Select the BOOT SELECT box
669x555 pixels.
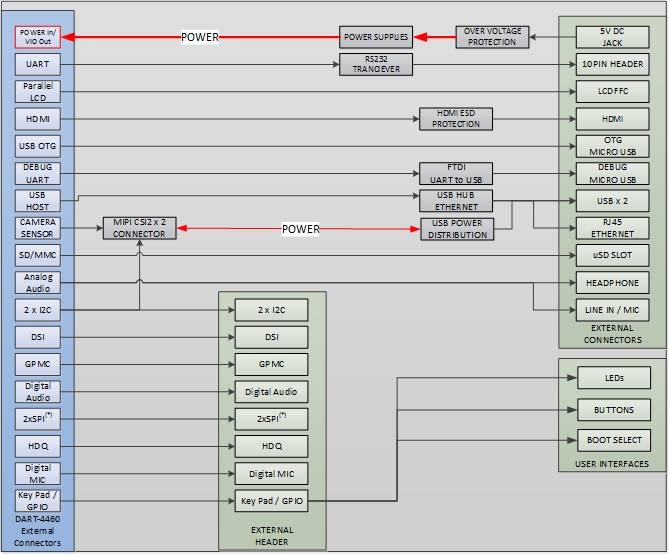[614, 440]
